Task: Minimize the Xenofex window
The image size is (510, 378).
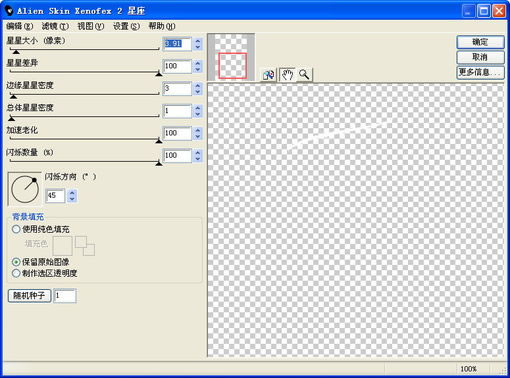Action: point(468,11)
